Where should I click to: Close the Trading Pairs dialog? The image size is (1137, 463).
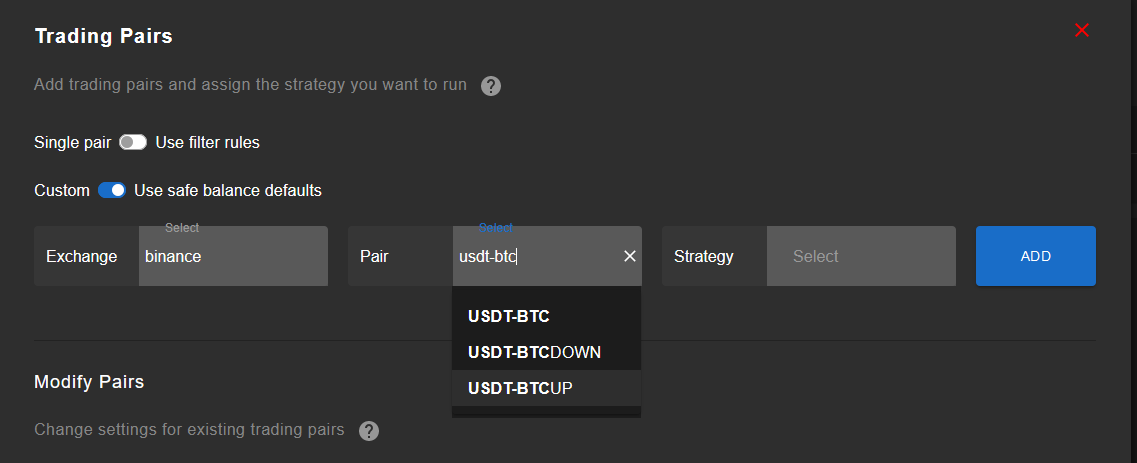click(x=1081, y=30)
